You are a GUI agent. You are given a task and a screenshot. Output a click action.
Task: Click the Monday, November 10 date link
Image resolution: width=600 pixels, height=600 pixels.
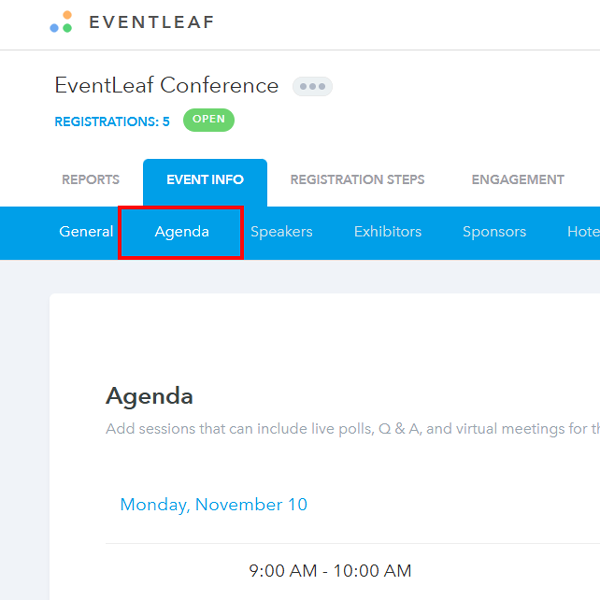[x=214, y=504]
